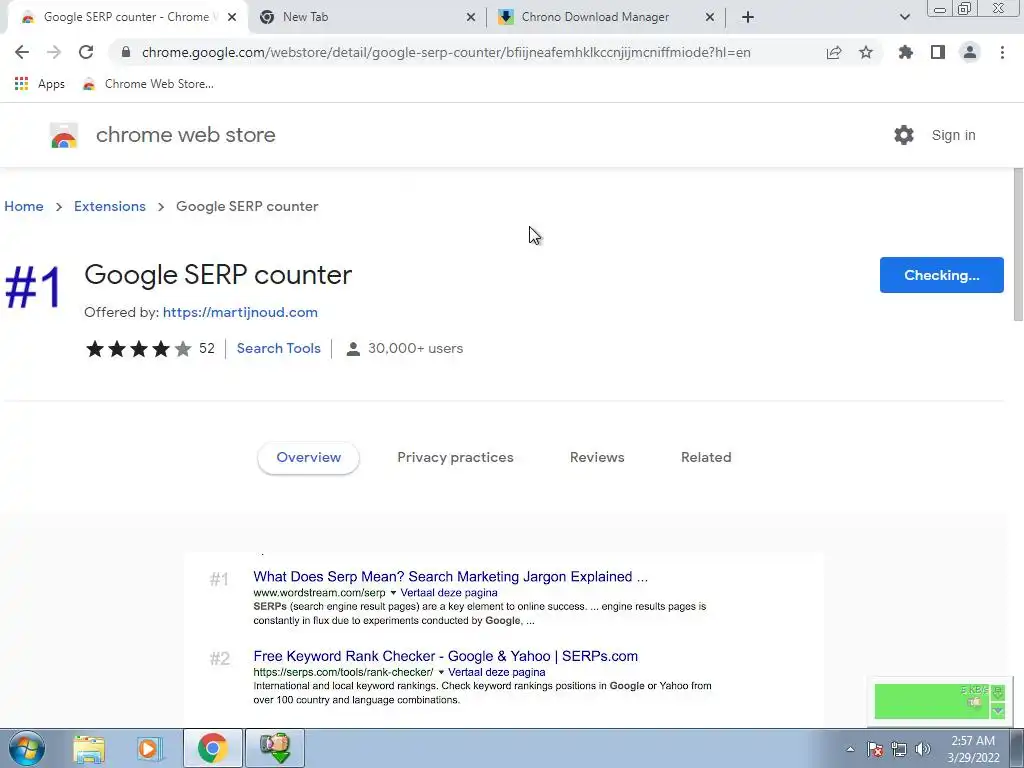Reload the page with the refresh icon

(86, 52)
